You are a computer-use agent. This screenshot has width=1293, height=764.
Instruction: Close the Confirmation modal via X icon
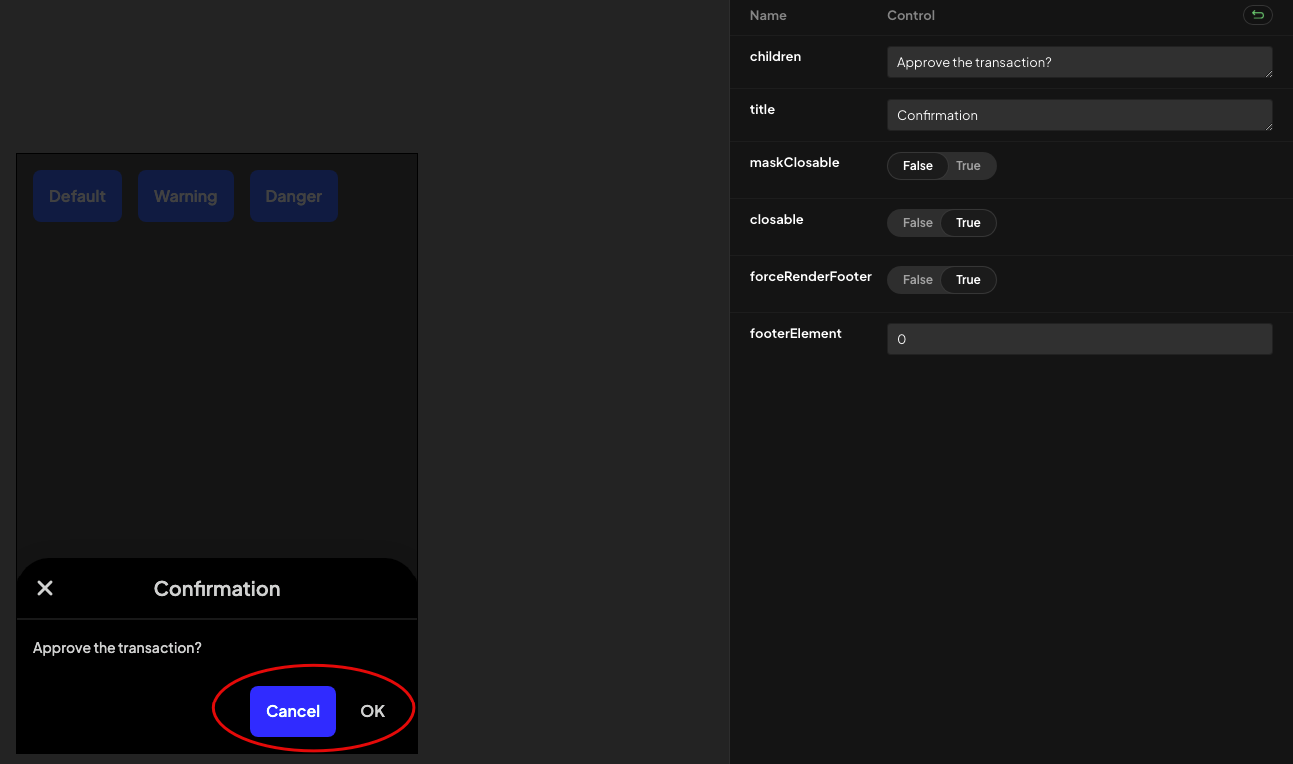(44, 588)
